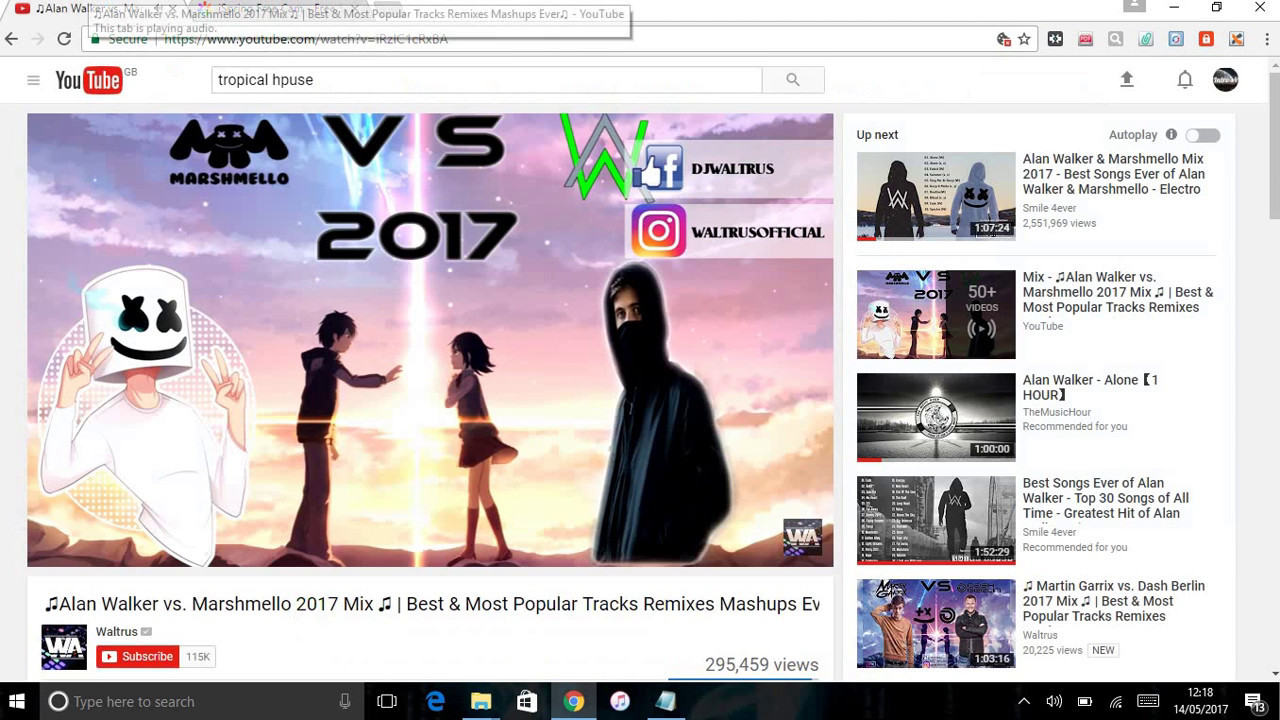
Task: Open the green paperclip extension
Action: tap(1146, 39)
